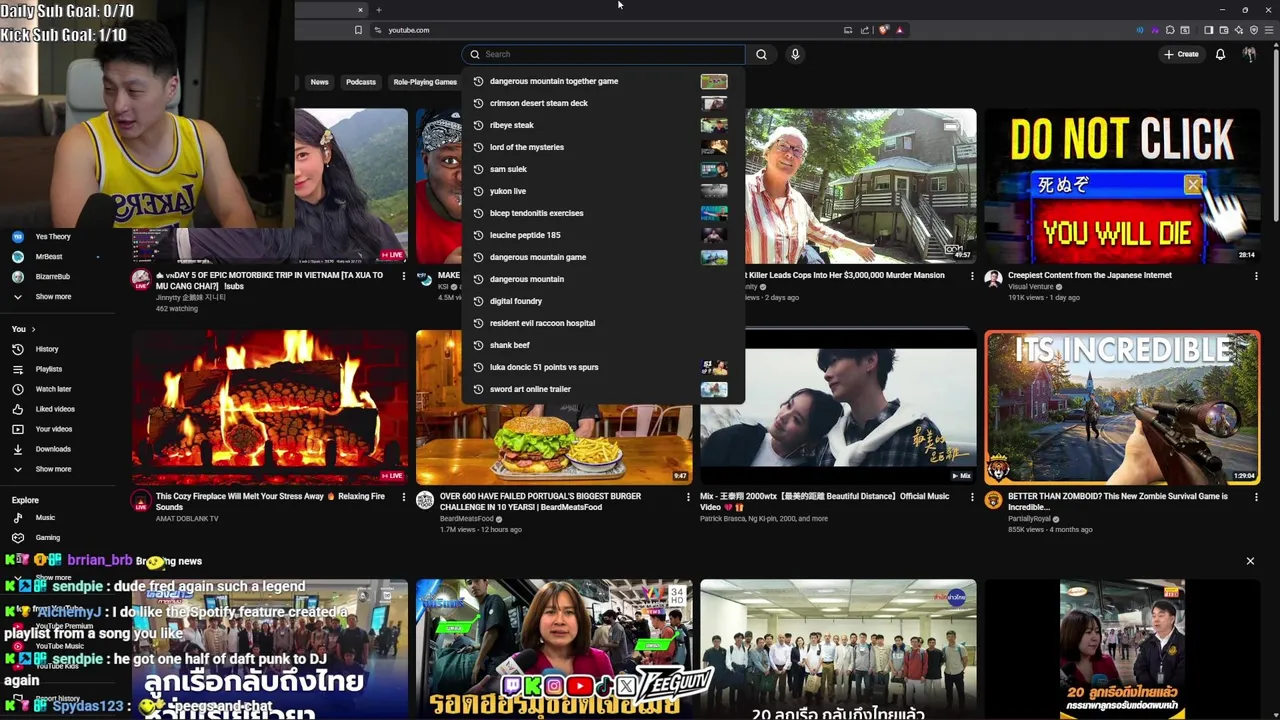Choose suggestion 'crimson desert steam deck'
Screen dimensions: 1280x720
click(x=603, y=103)
